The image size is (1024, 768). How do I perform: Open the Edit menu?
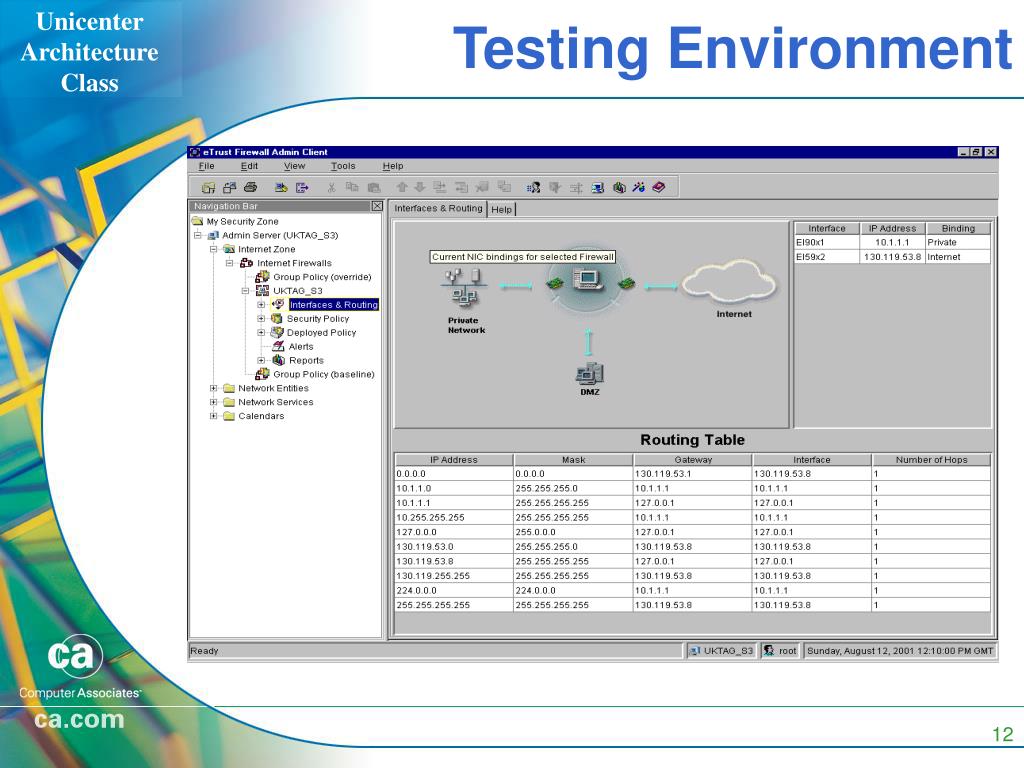(x=249, y=166)
